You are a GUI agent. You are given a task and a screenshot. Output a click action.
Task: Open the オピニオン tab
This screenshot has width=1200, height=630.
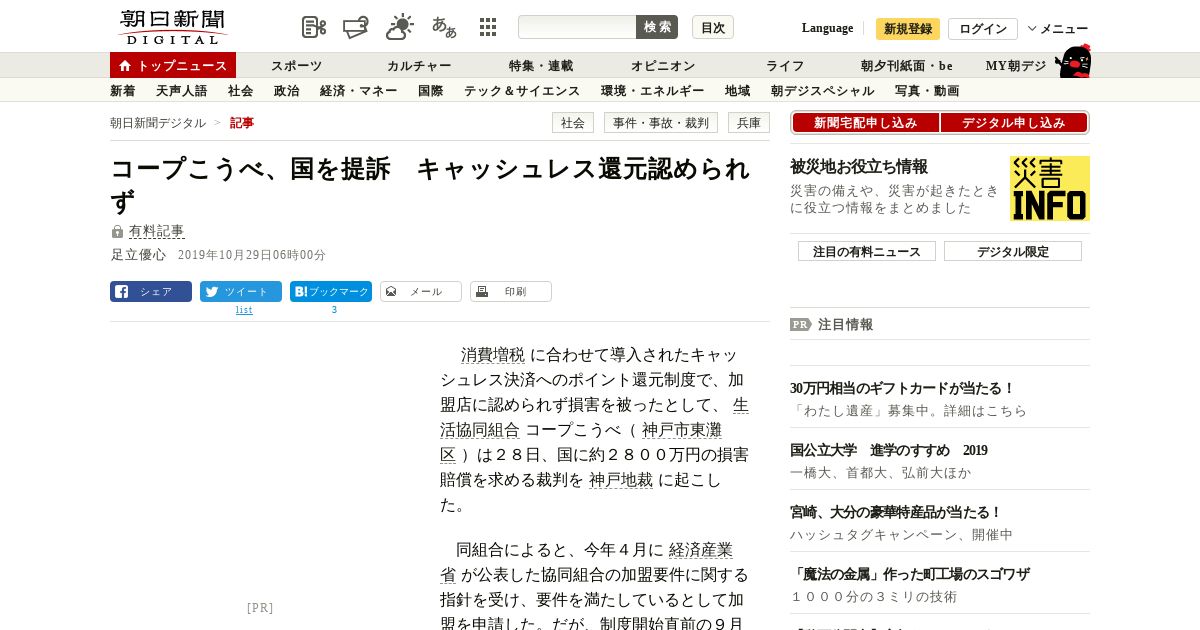pos(663,65)
